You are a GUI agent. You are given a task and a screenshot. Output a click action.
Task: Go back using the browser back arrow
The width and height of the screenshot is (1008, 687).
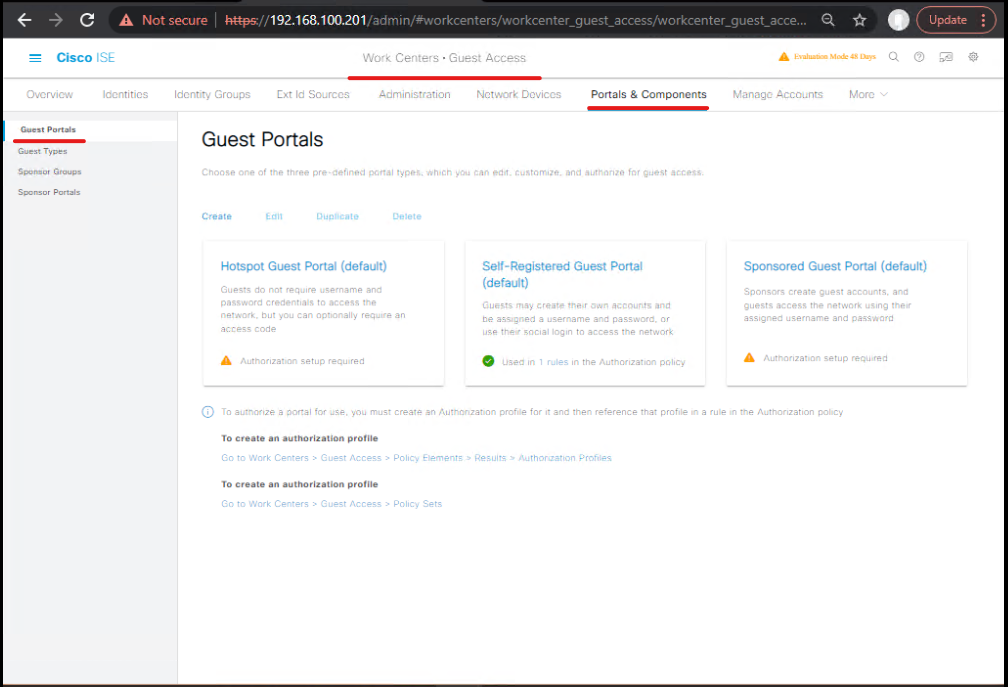click(x=24, y=20)
